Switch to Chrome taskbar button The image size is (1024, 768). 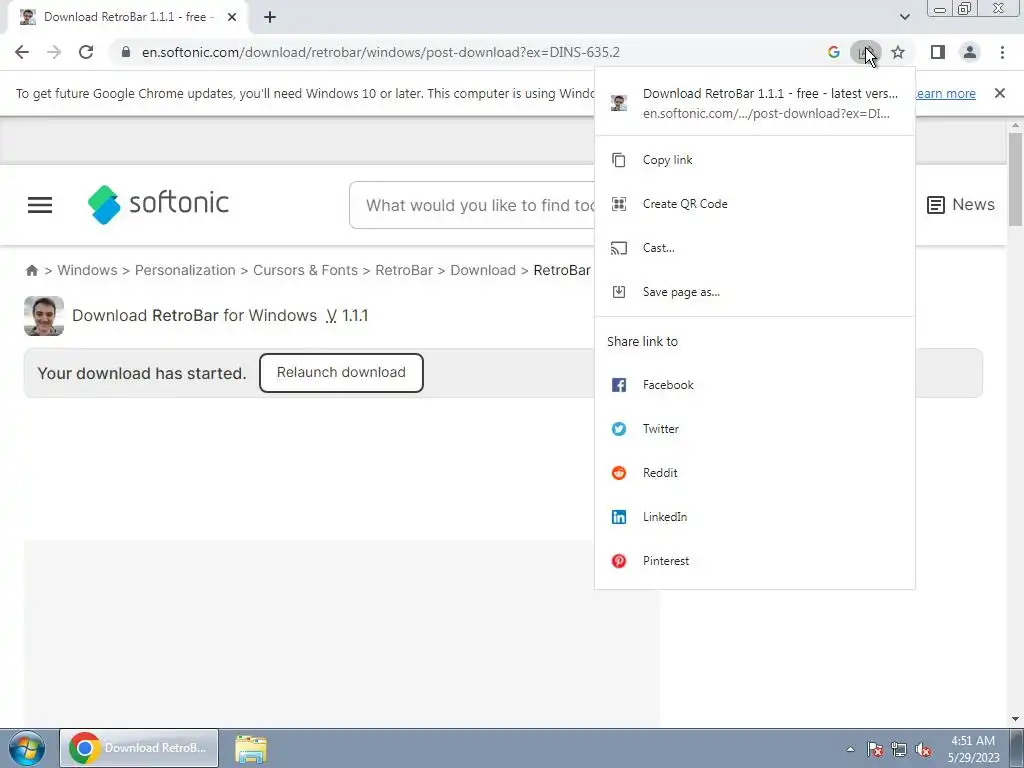coord(139,748)
